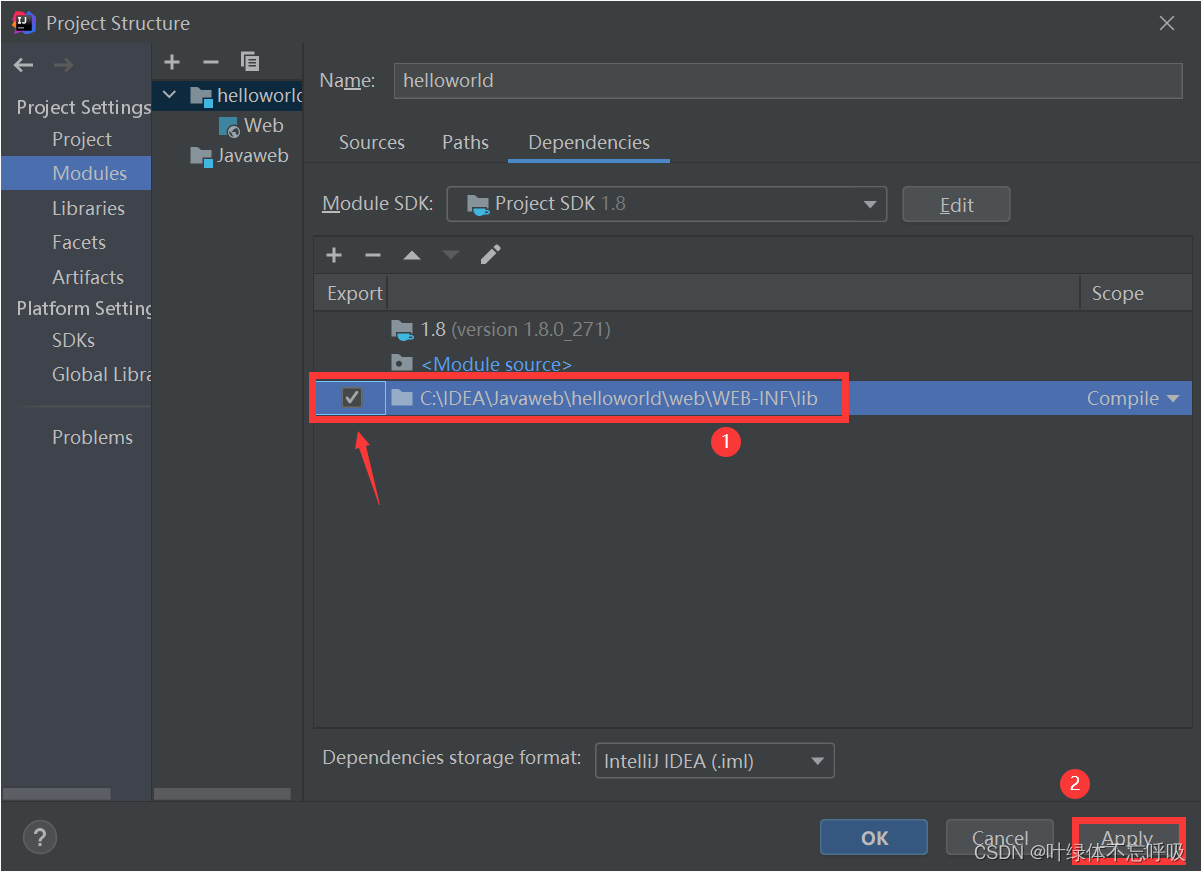Screen dimensions: 1202x872
Task: Click the Javaweb module folder icon
Action: click(x=201, y=156)
